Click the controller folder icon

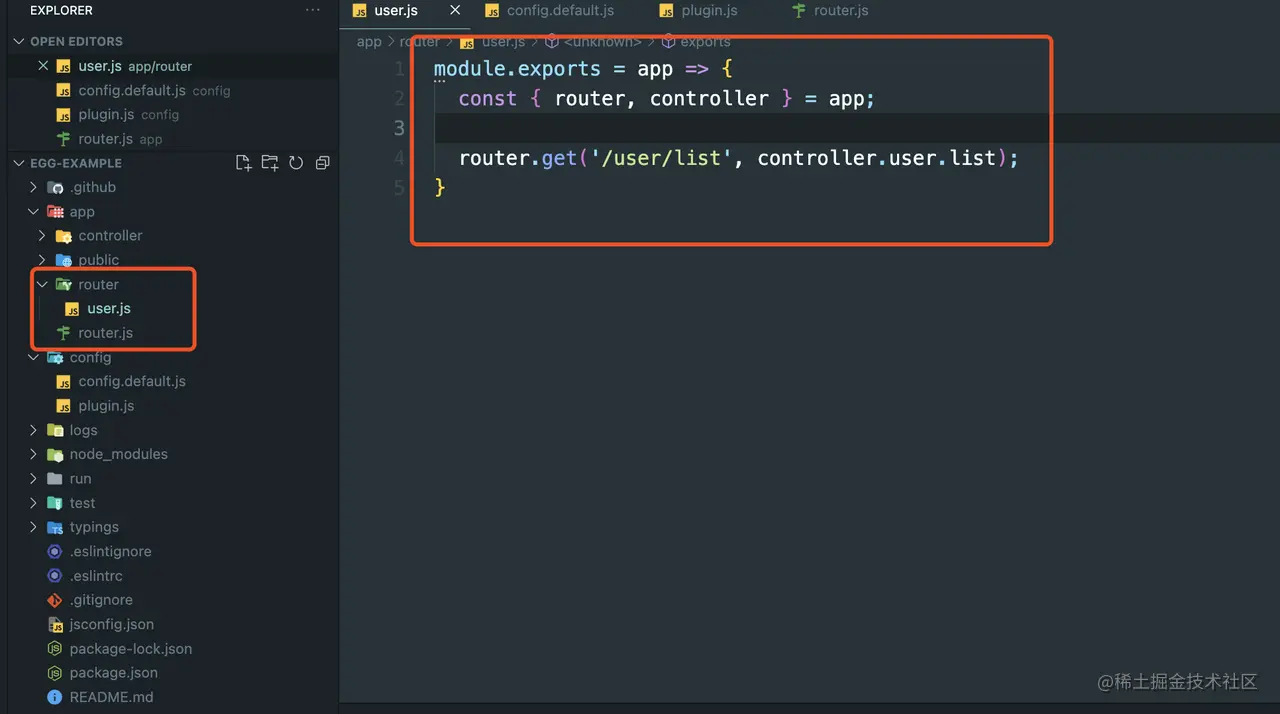click(64, 236)
